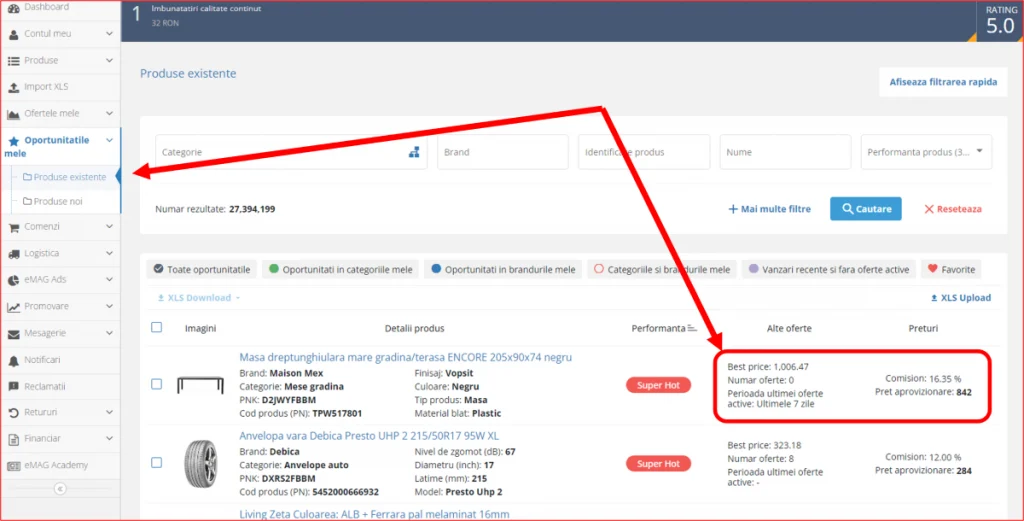
Task: Click the category tree icon in Categorie field
Action: [413, 153]
